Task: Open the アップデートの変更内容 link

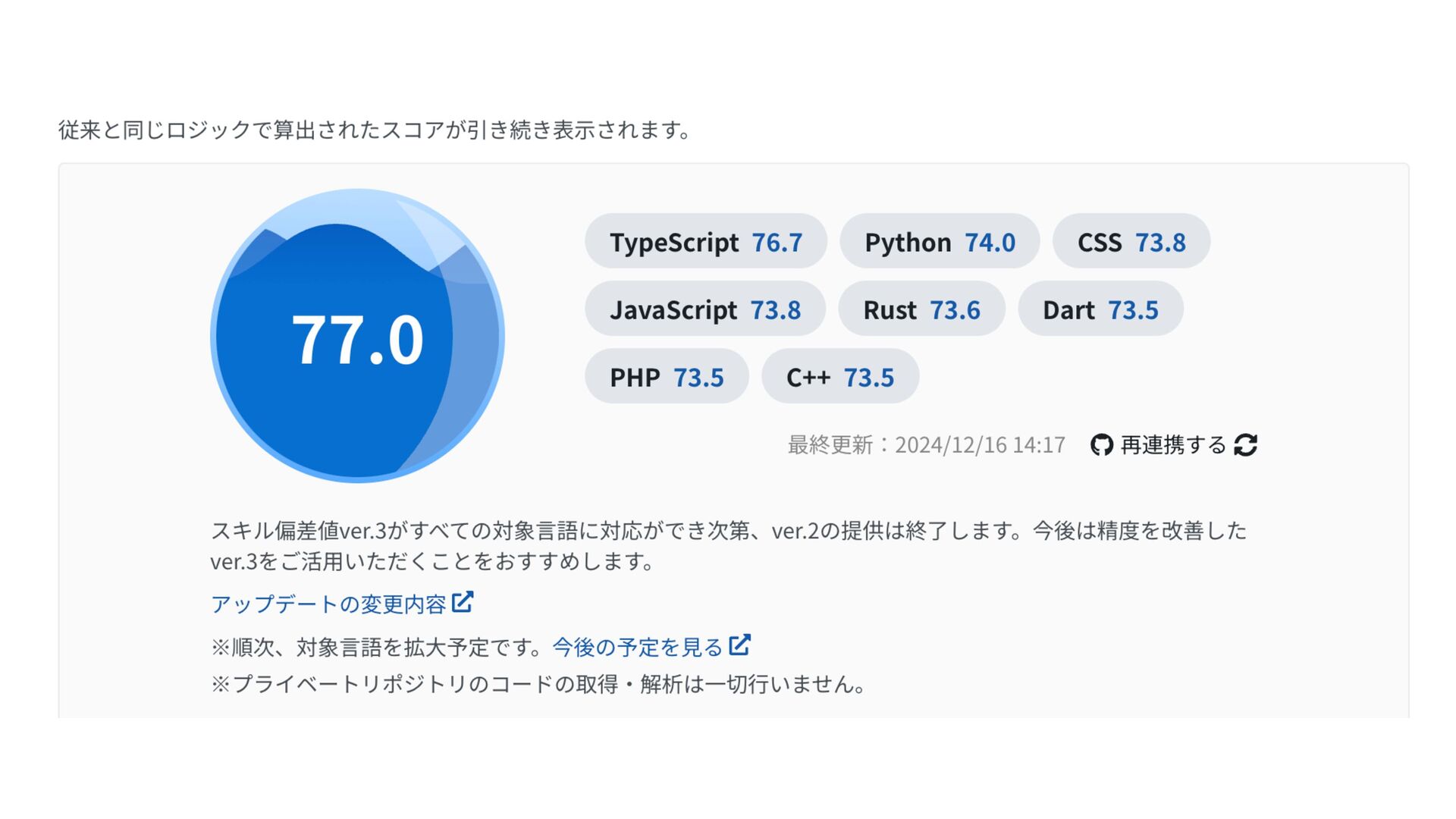Action: tap(328, 604)
